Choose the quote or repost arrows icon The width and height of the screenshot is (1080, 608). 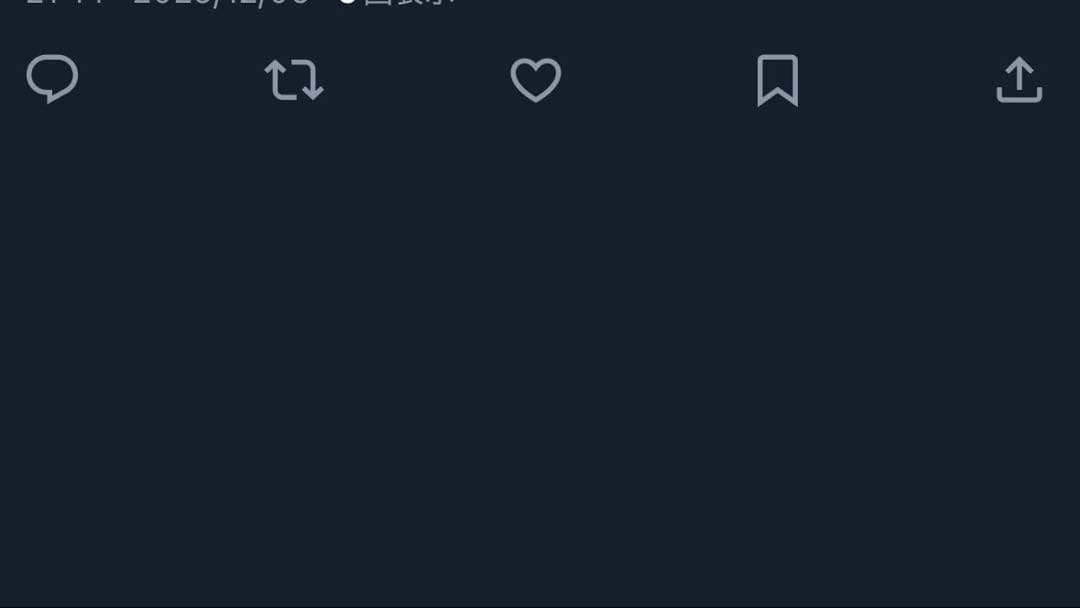[x=294, y=80]
